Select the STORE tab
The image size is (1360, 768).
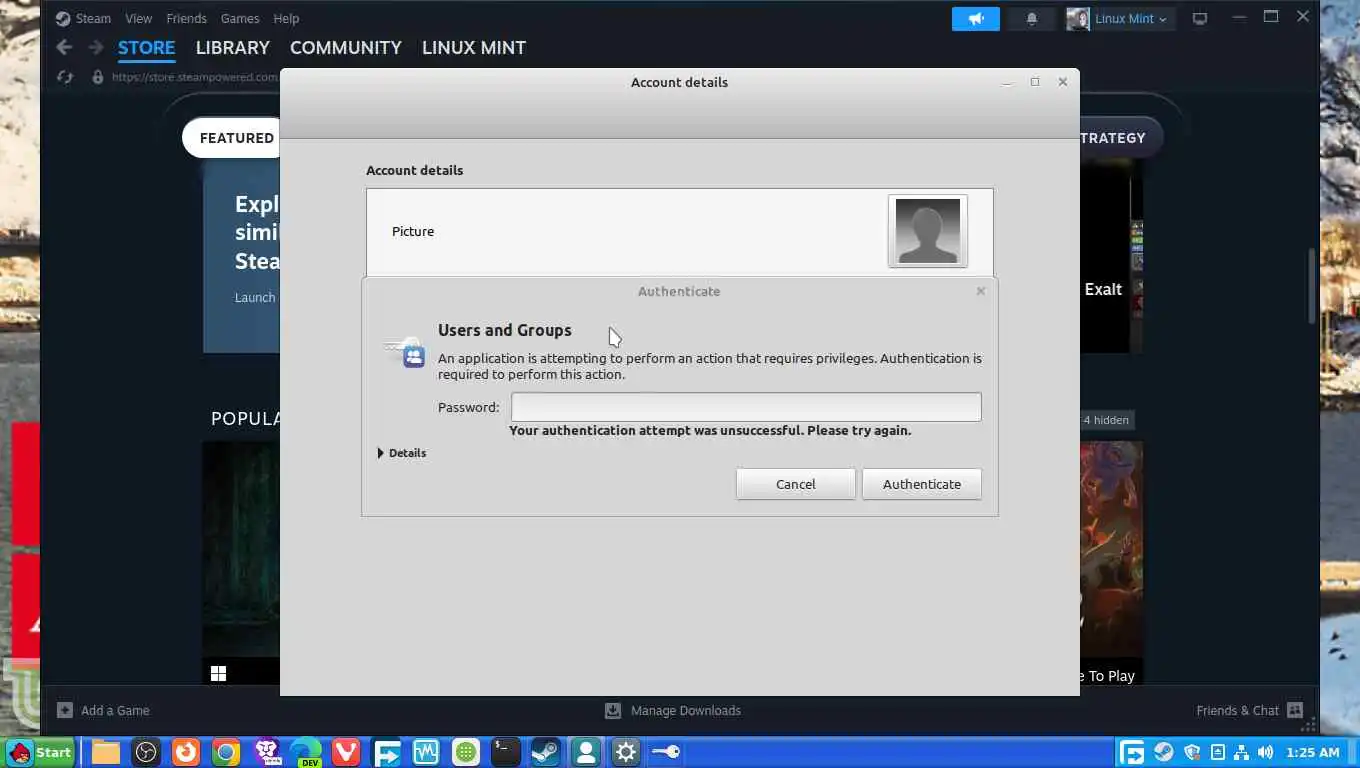click(x=147, y=48)
